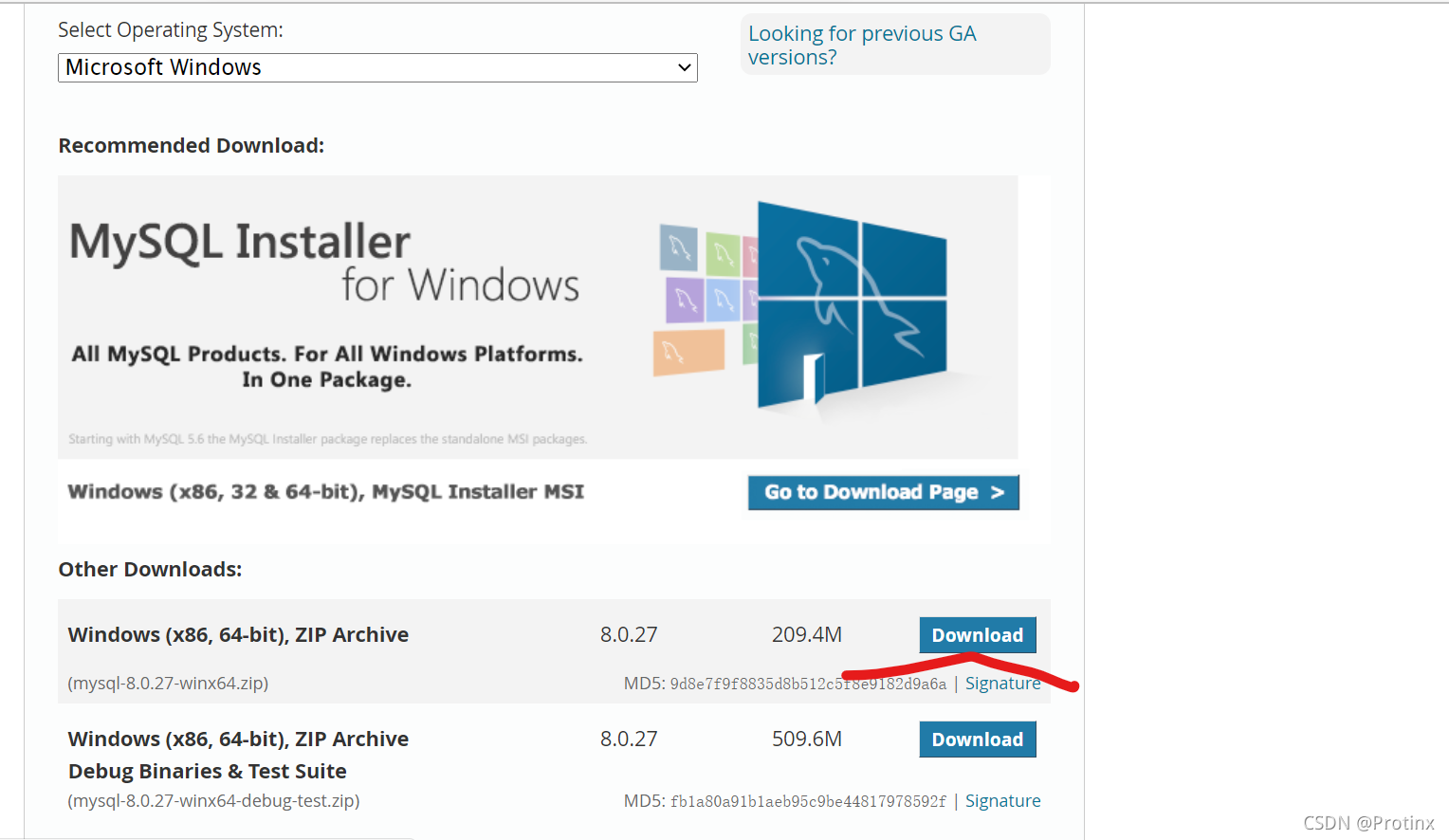
Task: Download the 209.4M ZIP Archive
Action: [x=978, y=635]
